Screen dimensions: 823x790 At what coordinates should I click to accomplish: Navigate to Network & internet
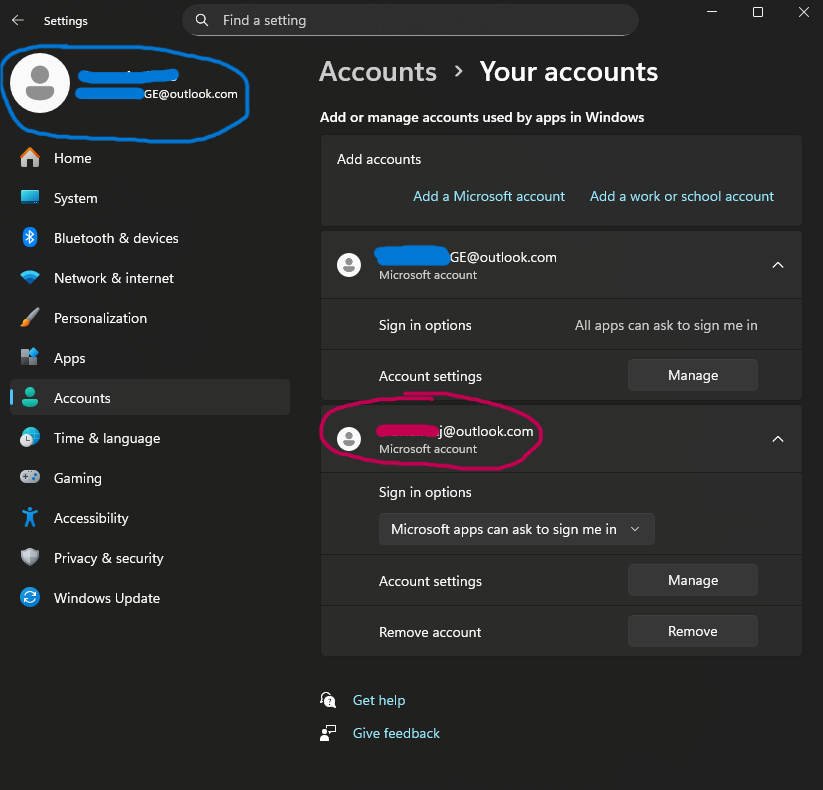tap(150, 278)
